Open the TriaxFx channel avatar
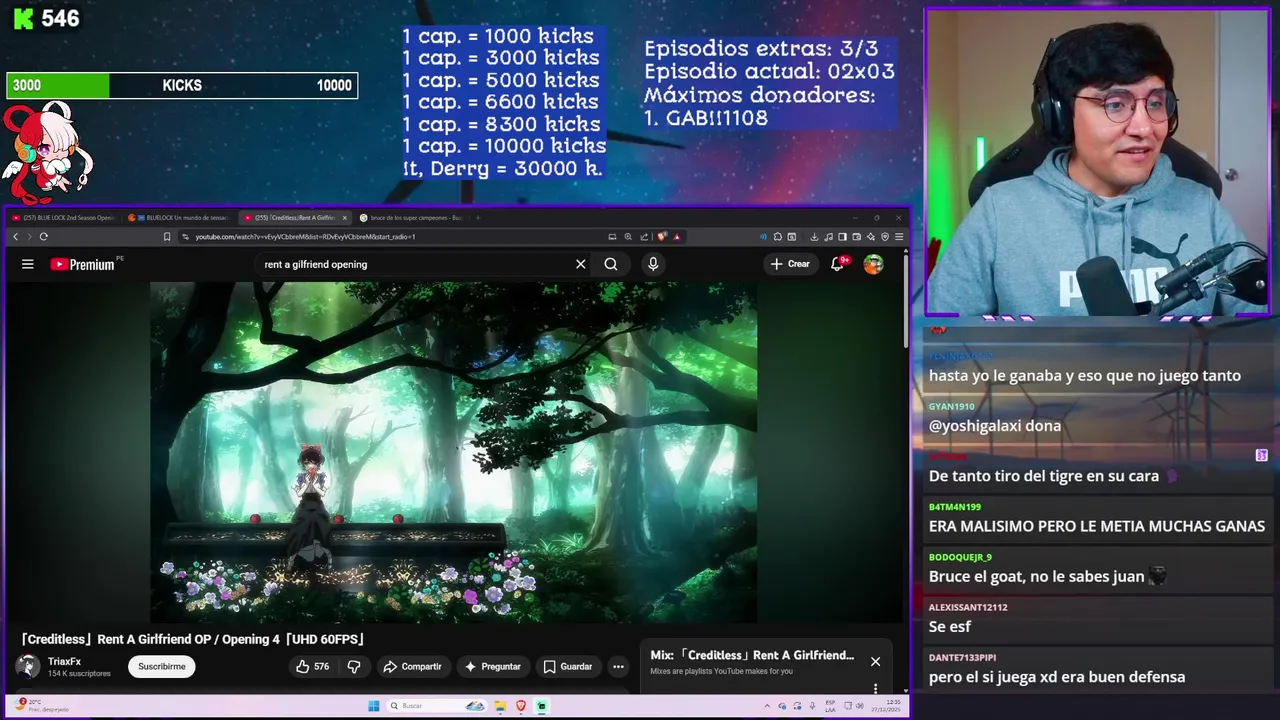 pos(27,666)
